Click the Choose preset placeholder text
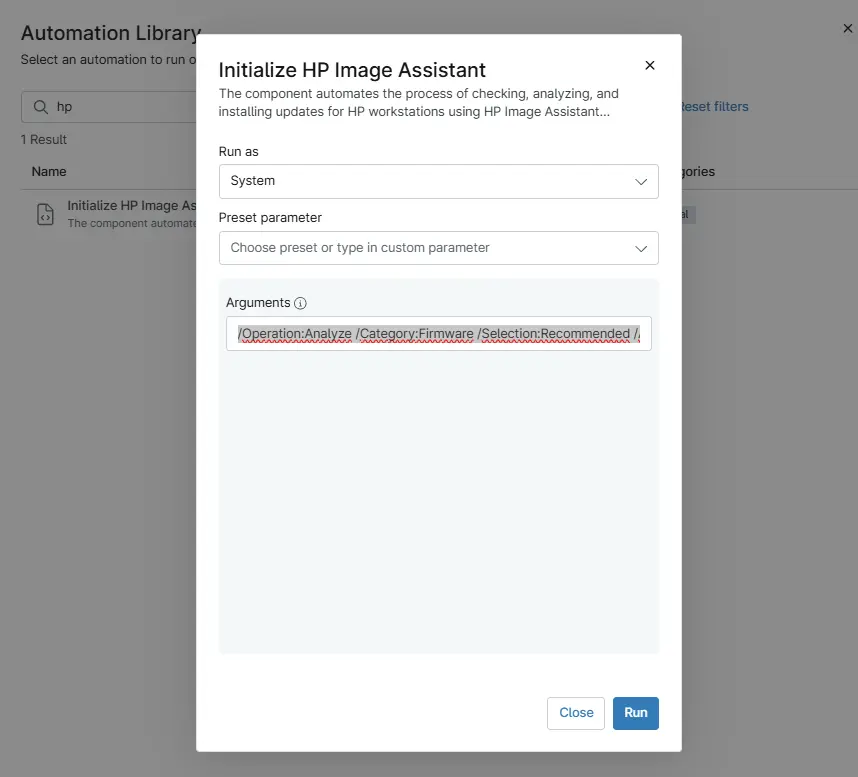Screen dimensions: 858x777 point(360,248)
